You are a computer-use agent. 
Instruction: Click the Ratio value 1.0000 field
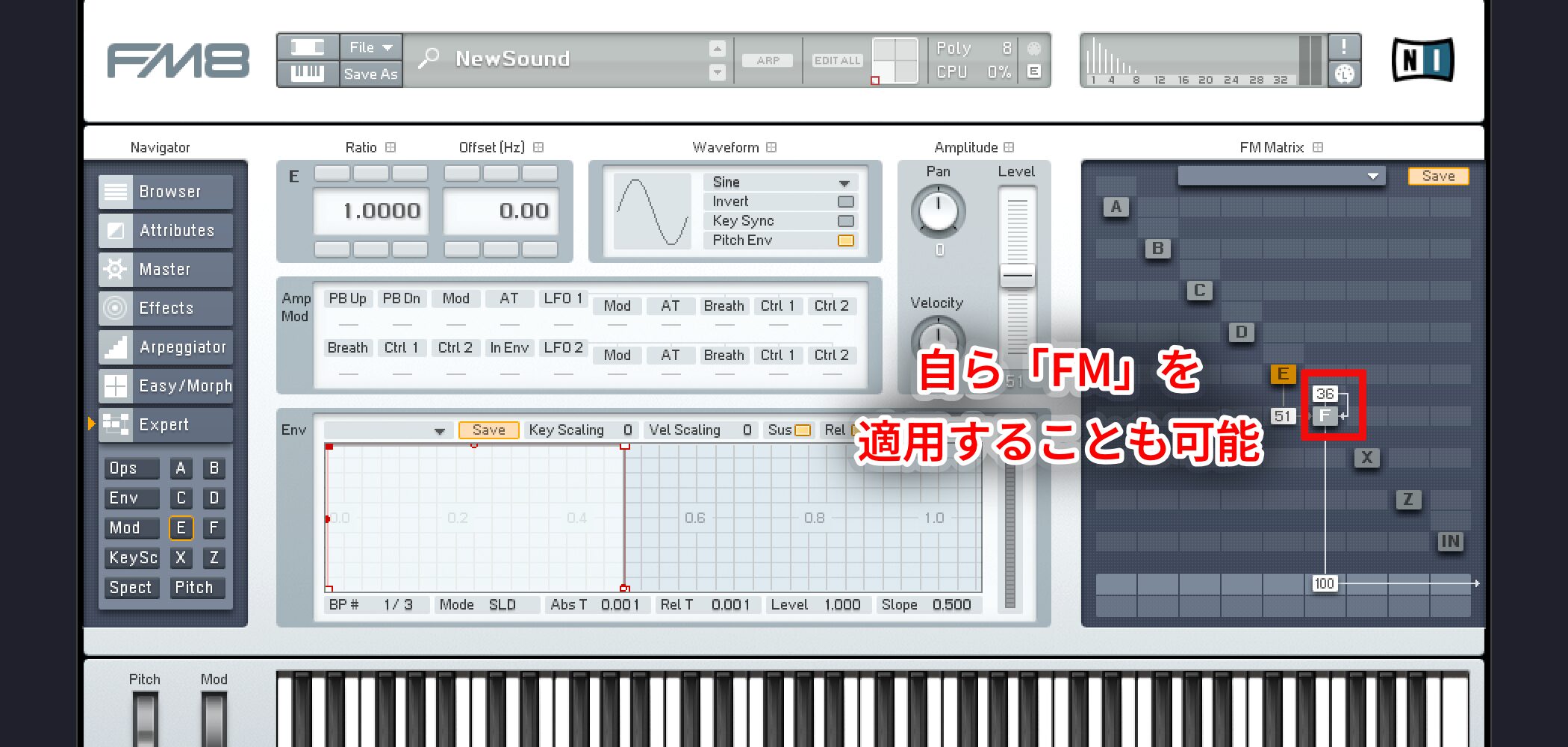pyautogui.click(x=370, y=211)
